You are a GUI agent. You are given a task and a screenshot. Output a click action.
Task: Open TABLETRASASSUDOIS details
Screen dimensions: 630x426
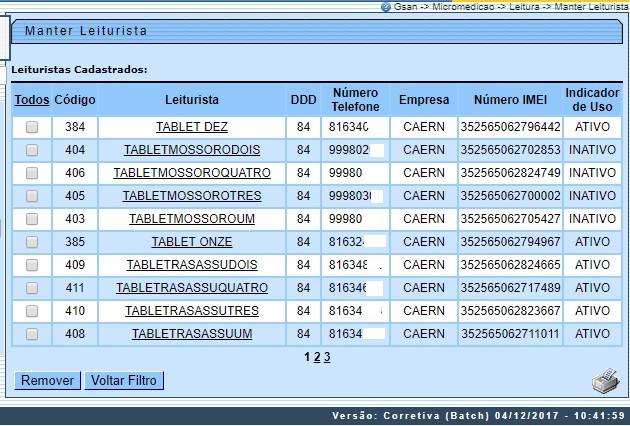click(192, 265)
